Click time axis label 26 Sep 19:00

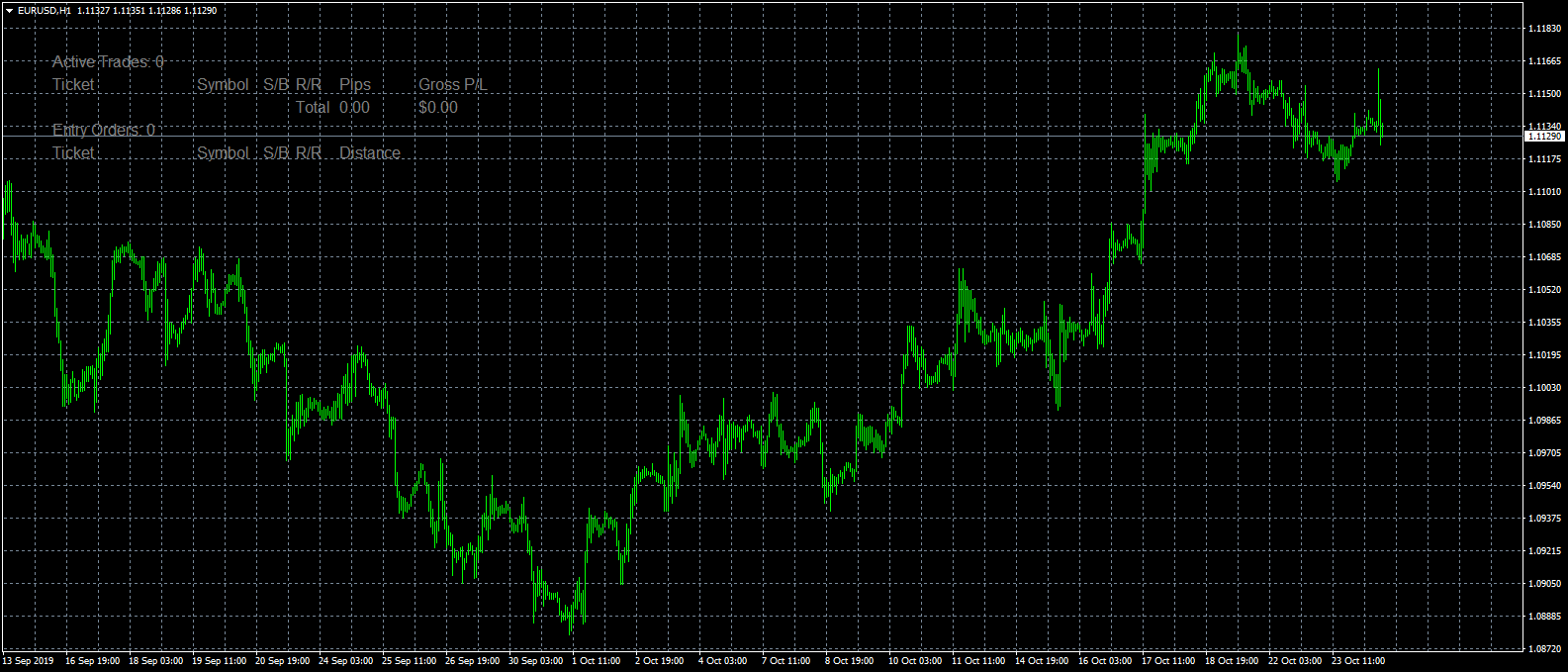[x=473, y=661]
